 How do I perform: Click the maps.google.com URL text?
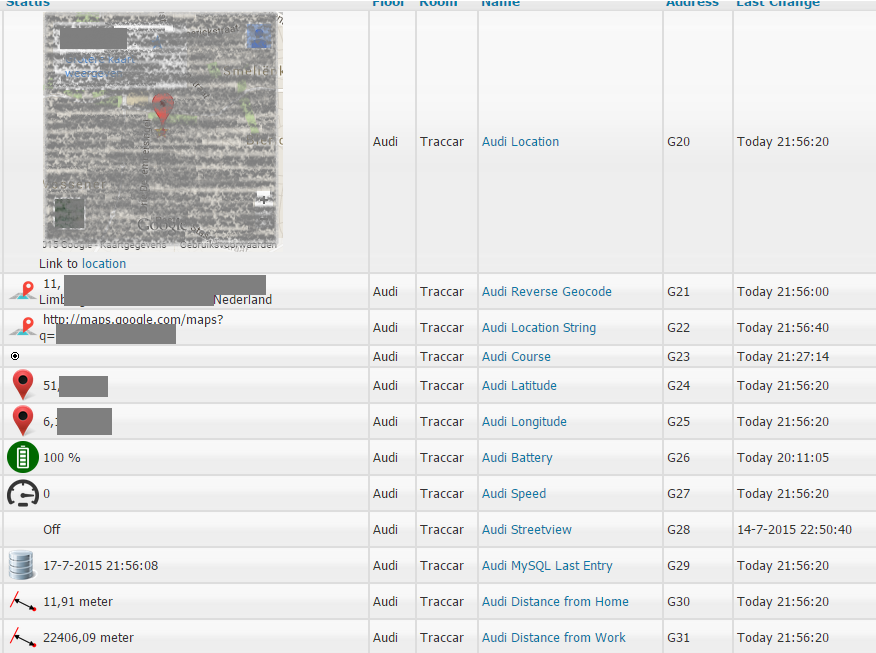pyautogui.click(x=133, y=320)
